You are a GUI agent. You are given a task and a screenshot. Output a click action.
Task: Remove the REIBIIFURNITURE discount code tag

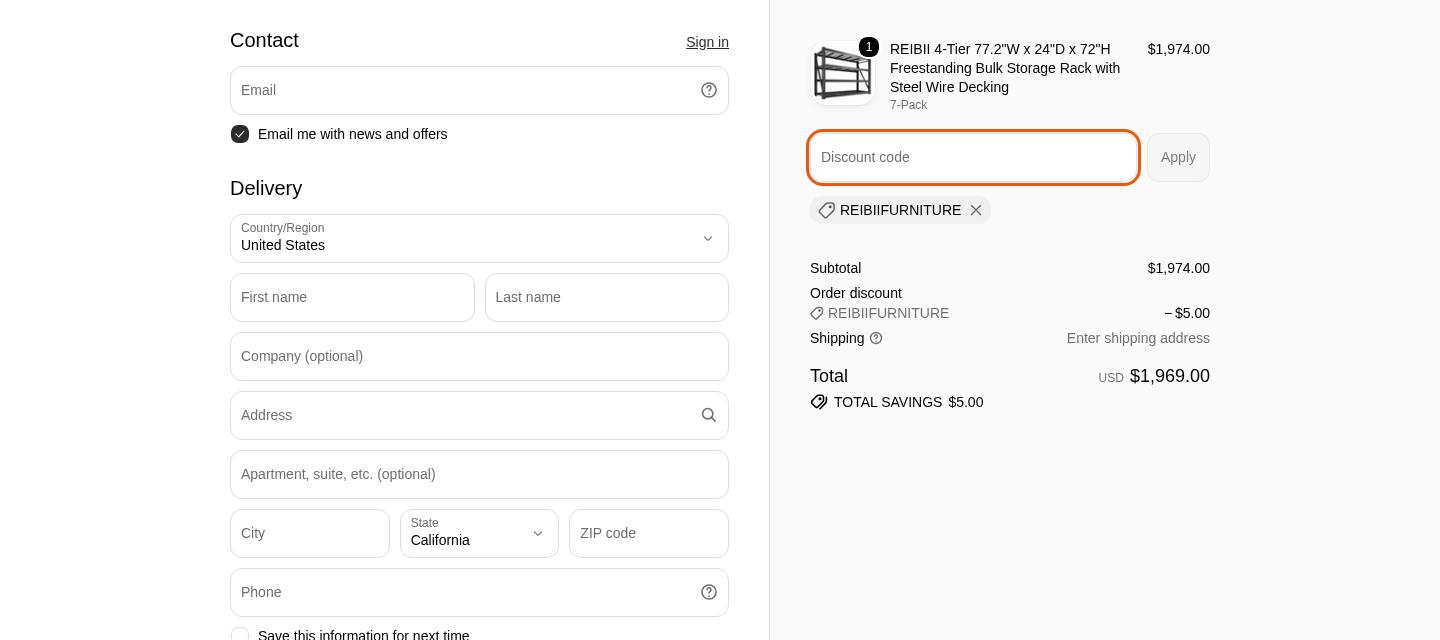[x=976, y=210]
